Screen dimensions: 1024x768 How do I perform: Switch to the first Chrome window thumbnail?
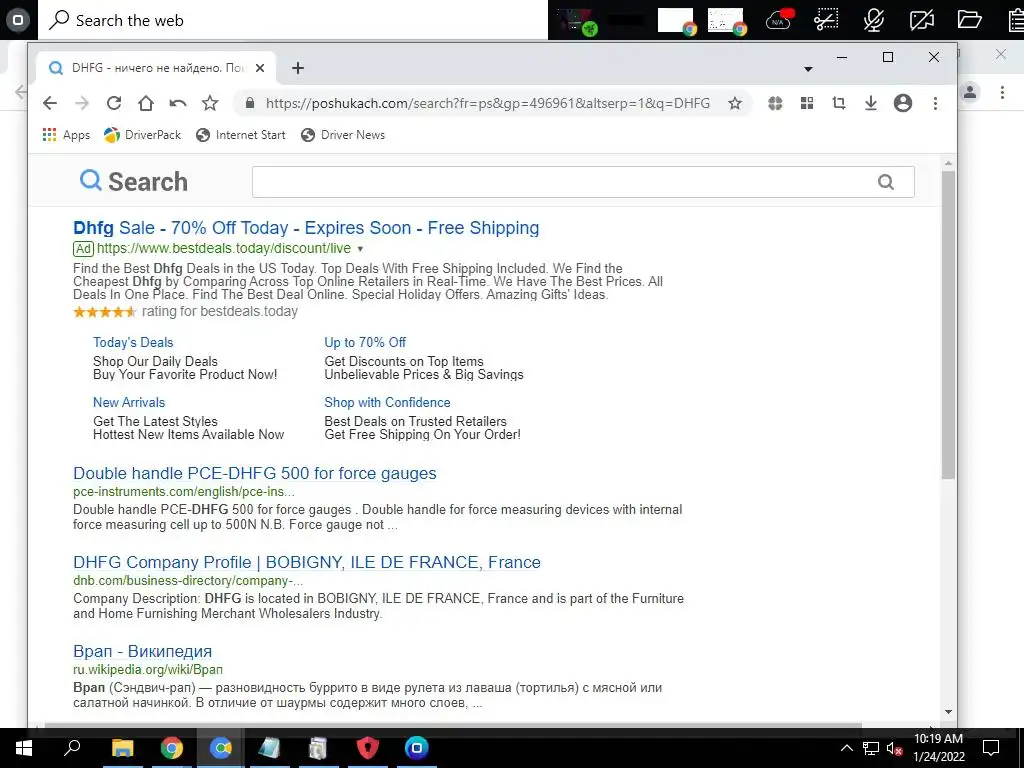click(x=676, y=20)
